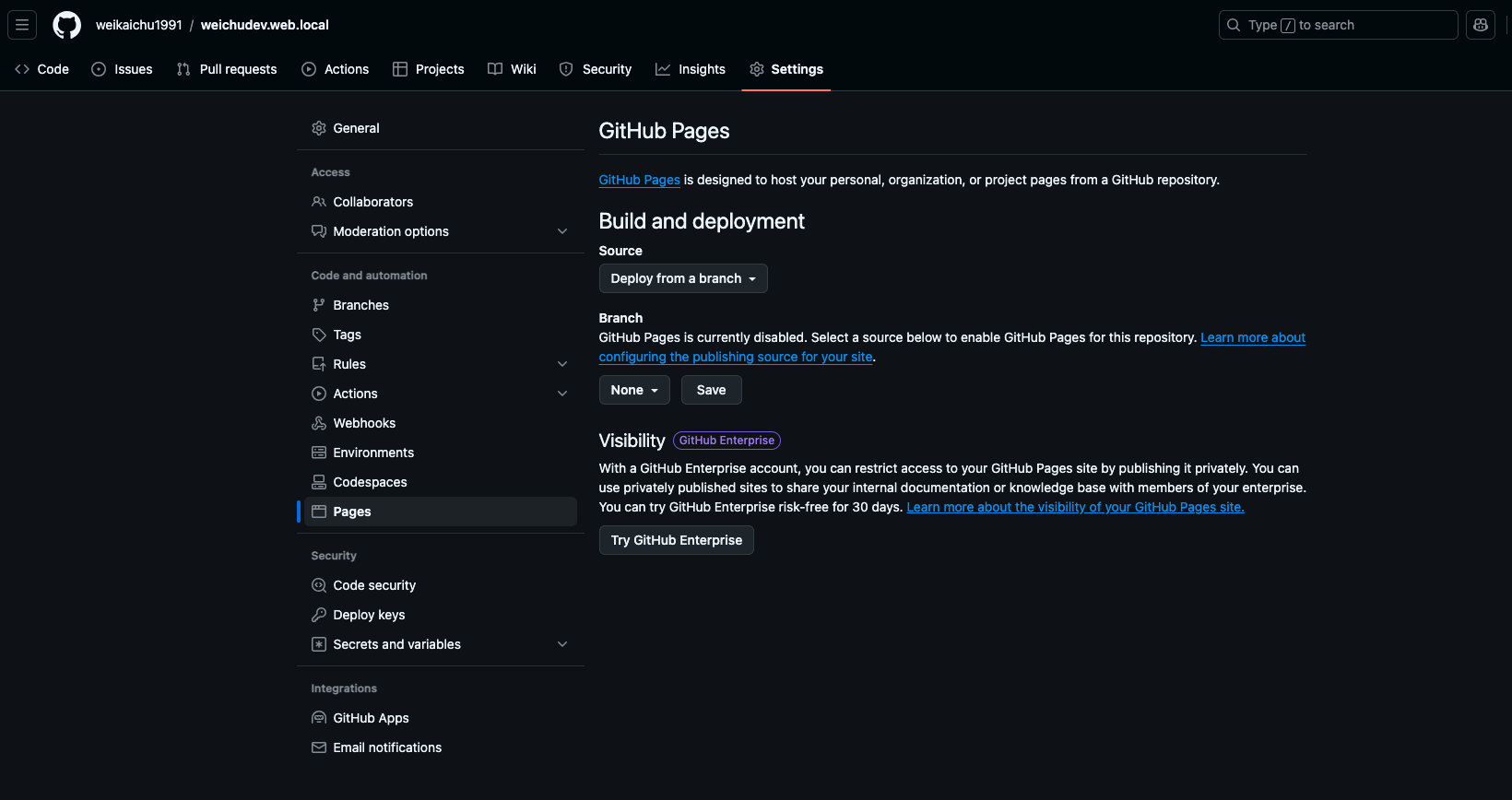Click the Security shield icon in top nav
This screenshot has width=1512, height=800.
pos(566,69)
